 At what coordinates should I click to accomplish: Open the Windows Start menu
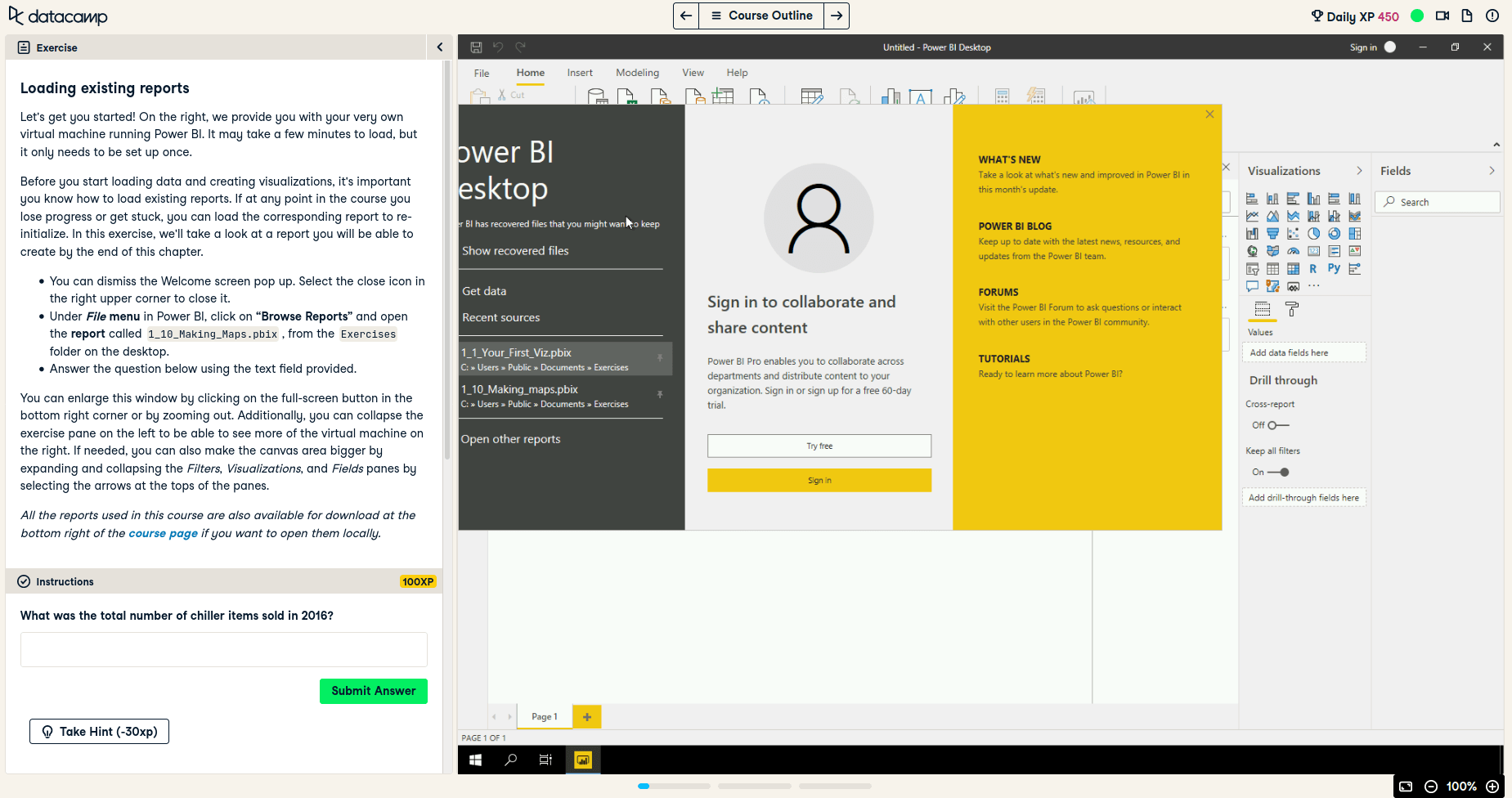[475, 760]
